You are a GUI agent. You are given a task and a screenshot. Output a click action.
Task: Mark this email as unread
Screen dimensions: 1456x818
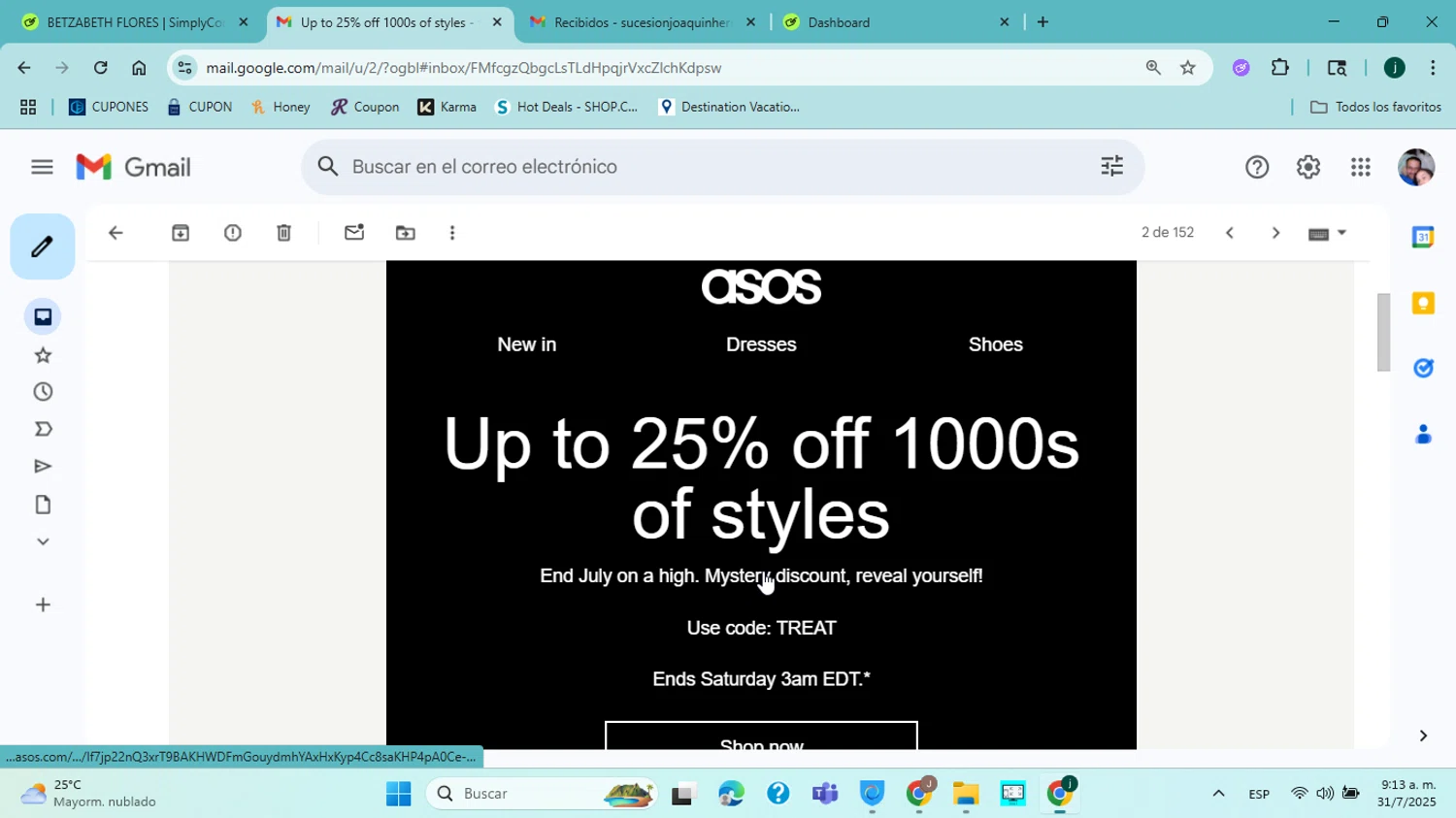[x=354, y=233]
